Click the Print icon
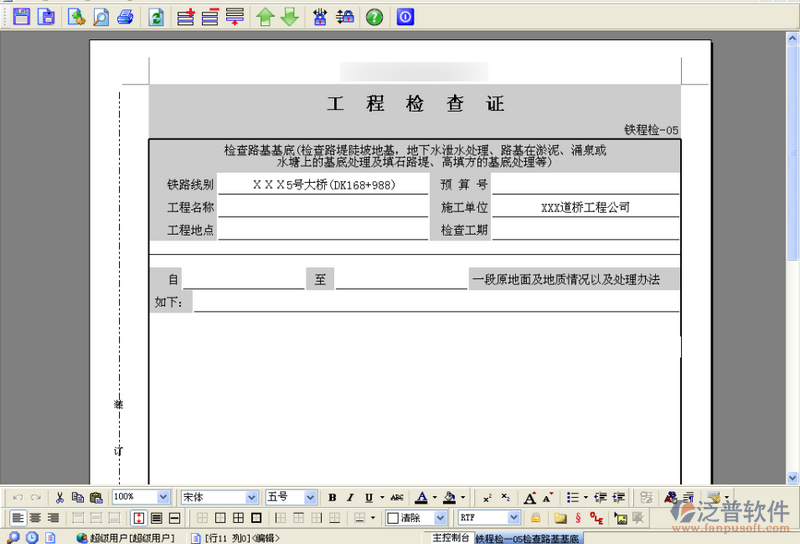 coord(125,16)
